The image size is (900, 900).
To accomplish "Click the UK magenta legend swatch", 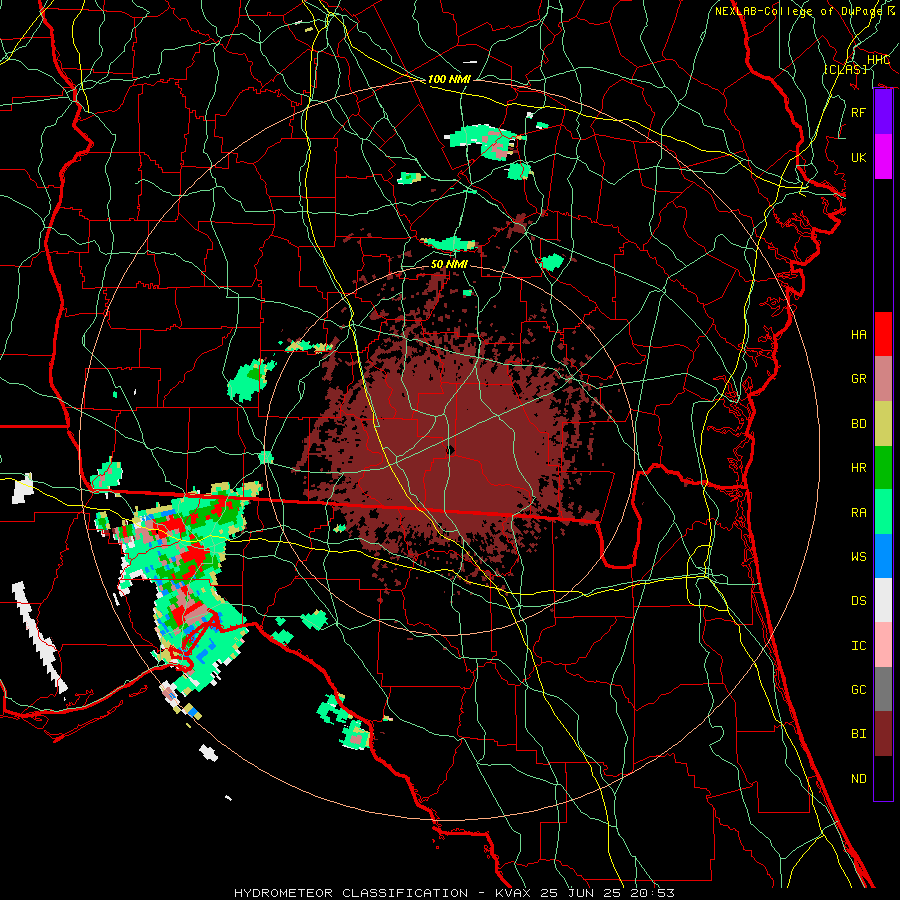I will [883, 157].
